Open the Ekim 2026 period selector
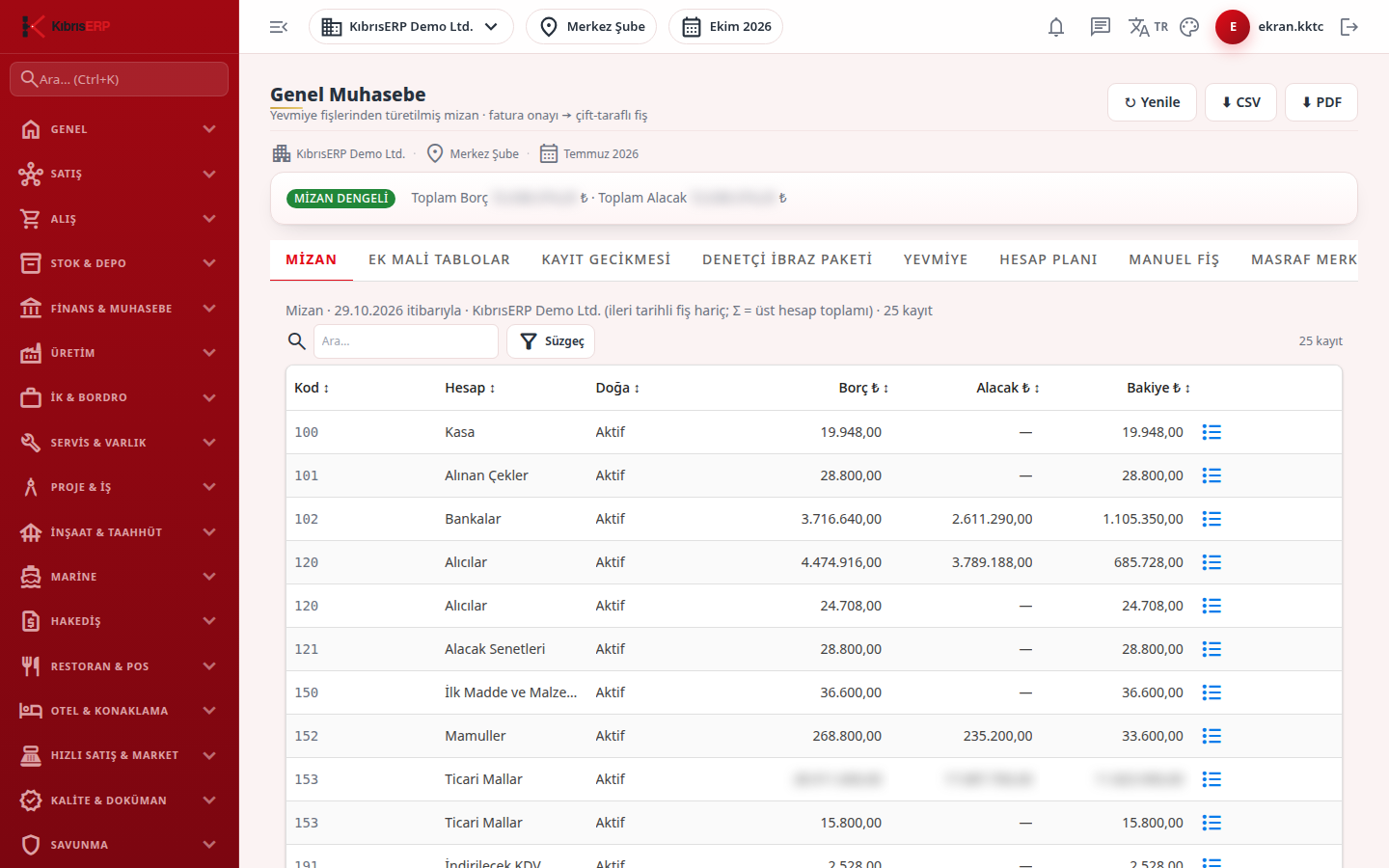1389x868 pixels. tap(725, 27)
